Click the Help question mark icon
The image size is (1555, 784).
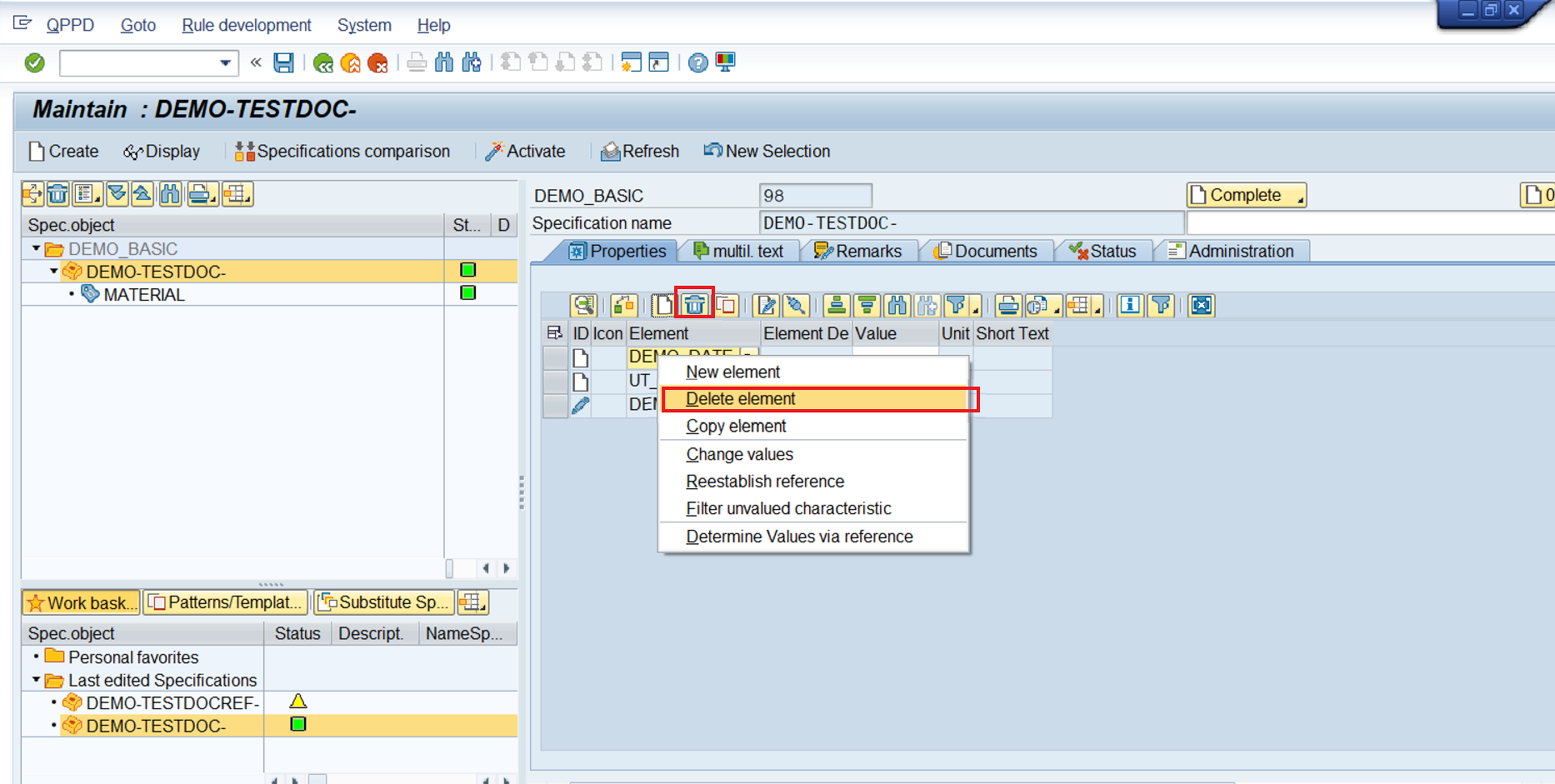(x=697, y=62)
